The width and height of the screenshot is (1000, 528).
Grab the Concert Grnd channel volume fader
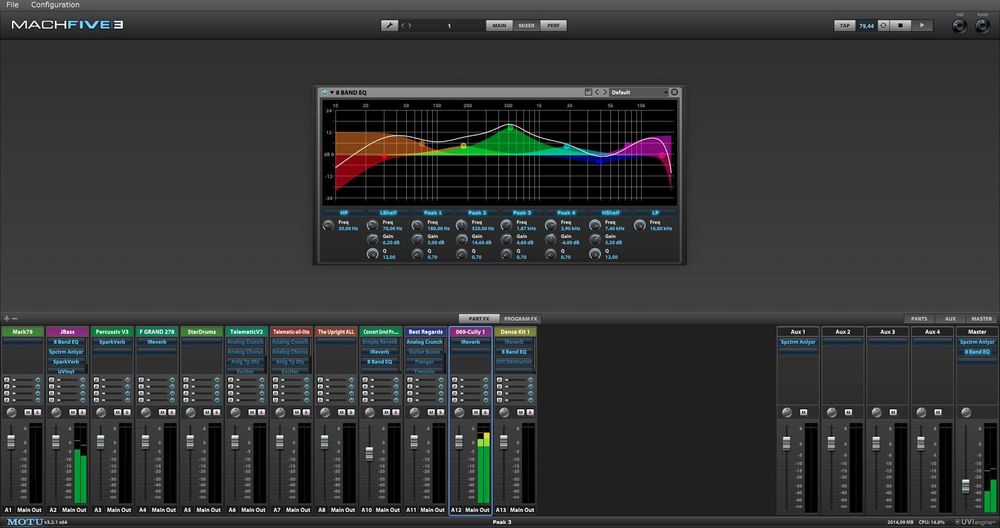369,454
